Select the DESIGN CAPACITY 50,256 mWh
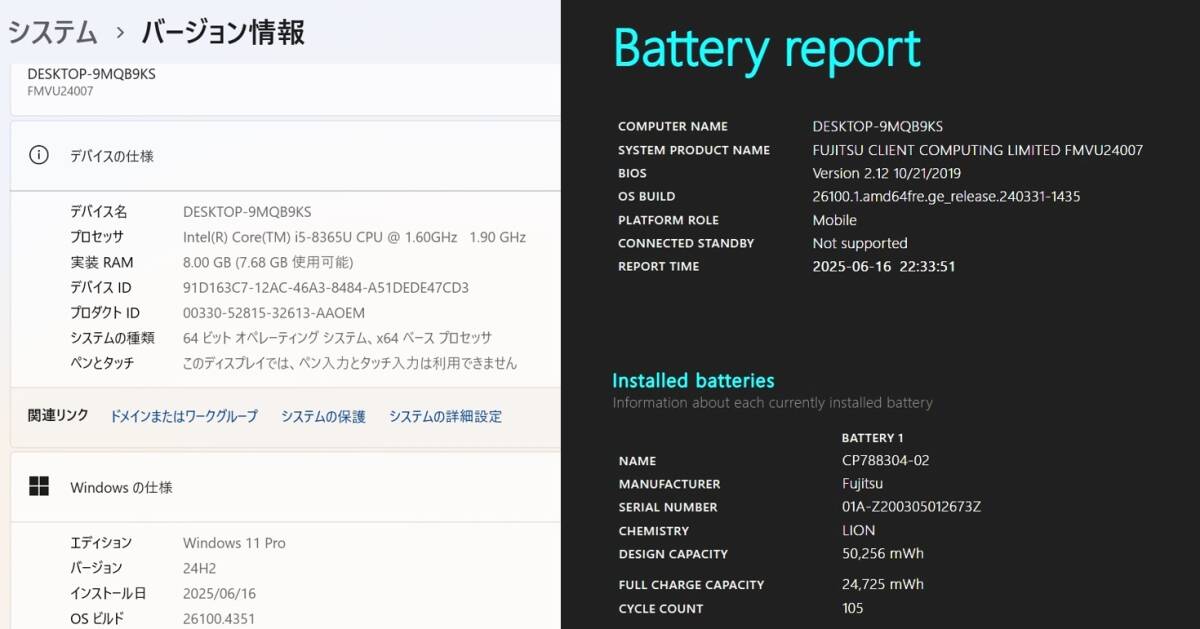 [883, 554]
